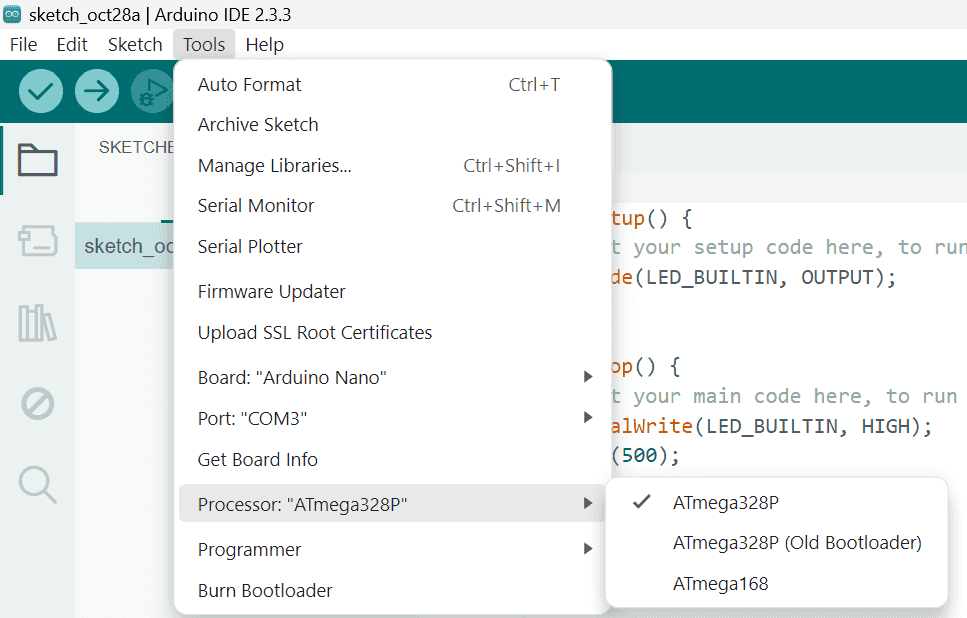Click the Upload arrow toolbar button
Screen dimensions: 967x618
[96, 92]
